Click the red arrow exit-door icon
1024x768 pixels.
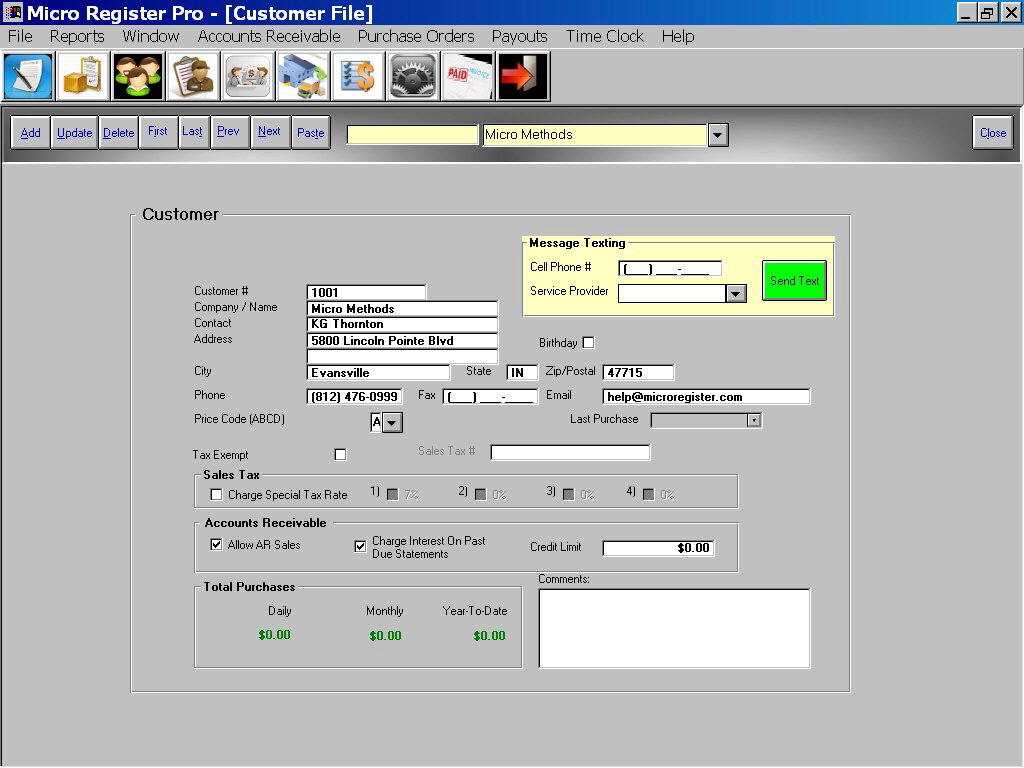[523, 76]
